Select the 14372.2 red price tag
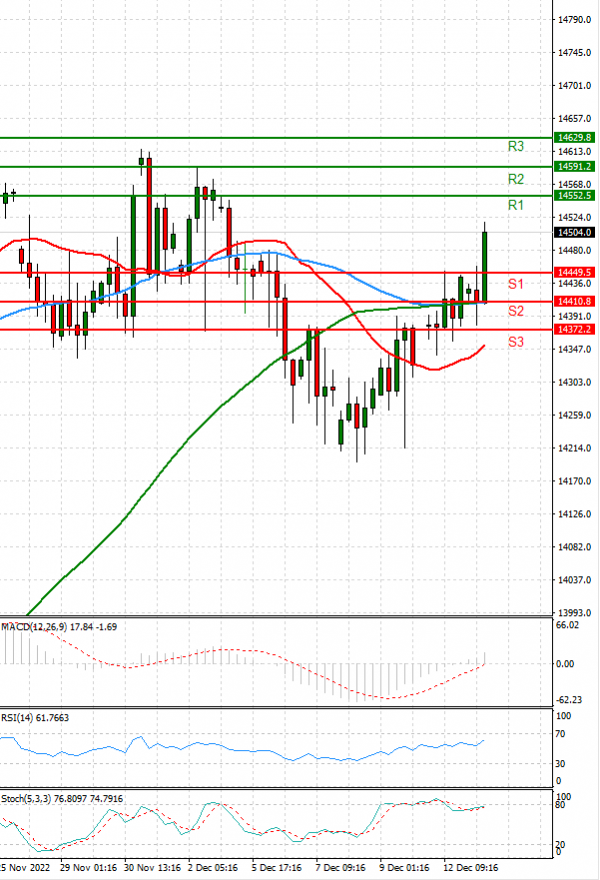The image size is (600, 880). (x=574, y=329)
